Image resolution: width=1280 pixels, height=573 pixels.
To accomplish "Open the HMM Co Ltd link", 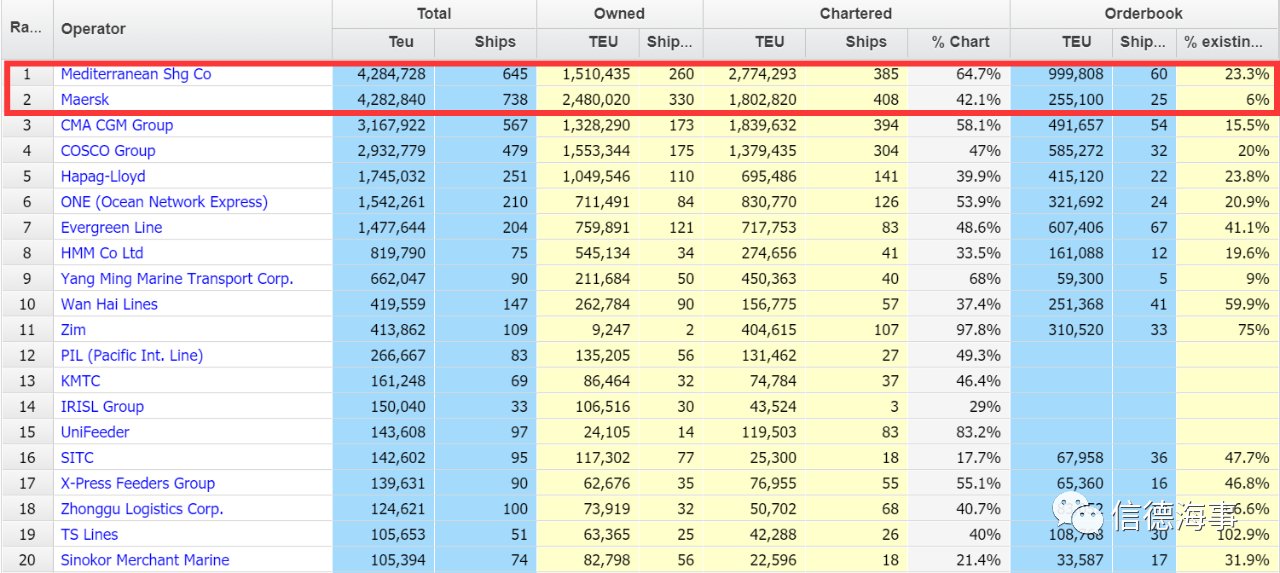I will [102, 253].
